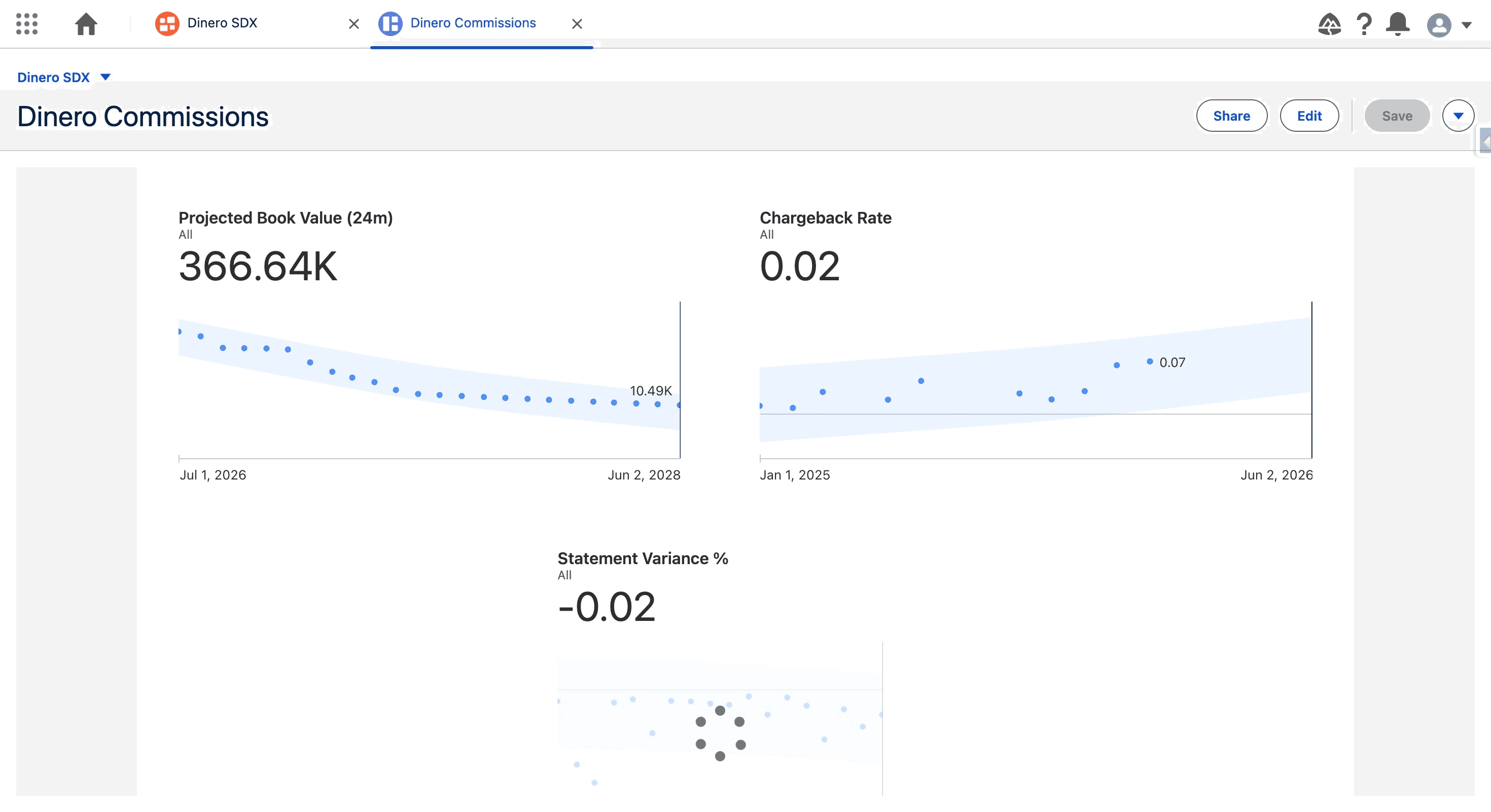Open the App Launcher grid icon
This screenshot has height=812, width=1491.
coord(26,24)
